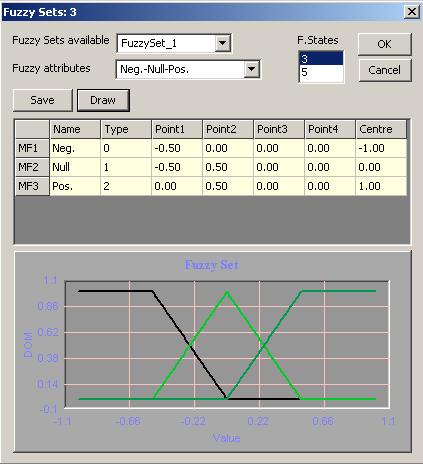Select FuzzySet_1 combo box field
Viewport: 423px width, 464px height.
(x=174, y=43)
